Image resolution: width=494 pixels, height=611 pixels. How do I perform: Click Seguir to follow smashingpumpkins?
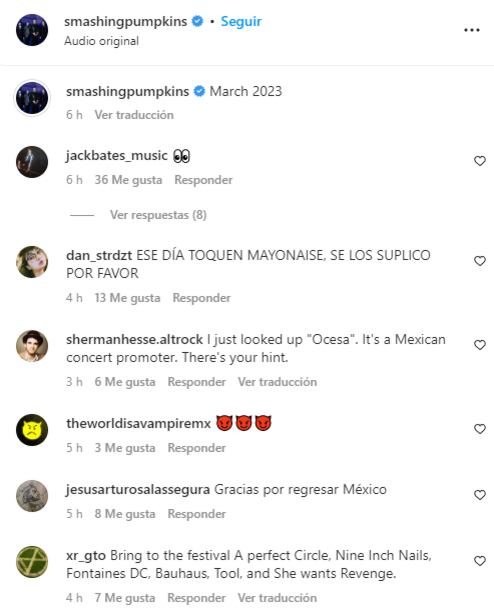[x=241, y=21]
